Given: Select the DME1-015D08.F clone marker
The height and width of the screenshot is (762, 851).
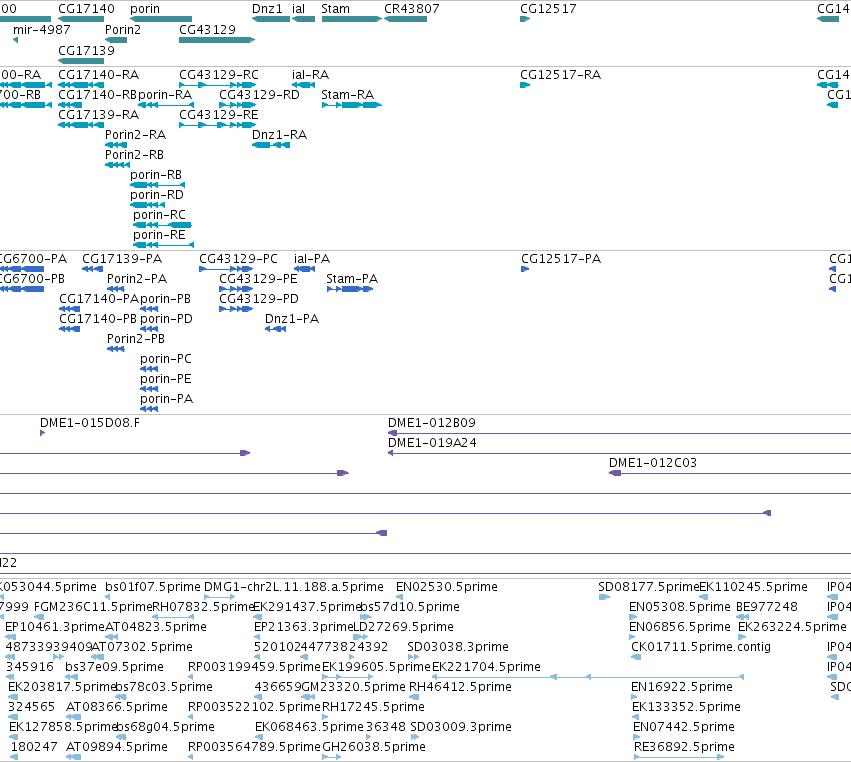Looking at the screenshot, I should click(x=42, y=433).
